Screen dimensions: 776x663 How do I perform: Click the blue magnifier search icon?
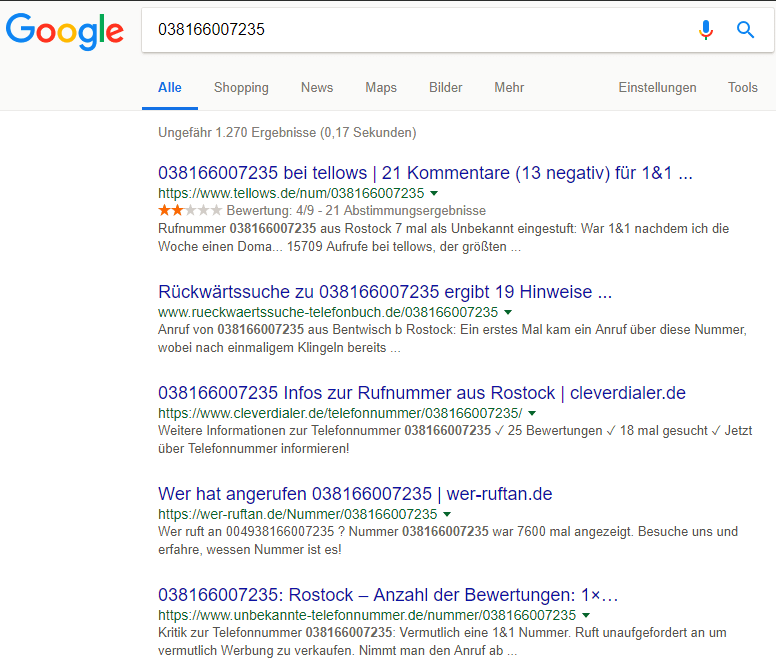(x=745, y=30)
